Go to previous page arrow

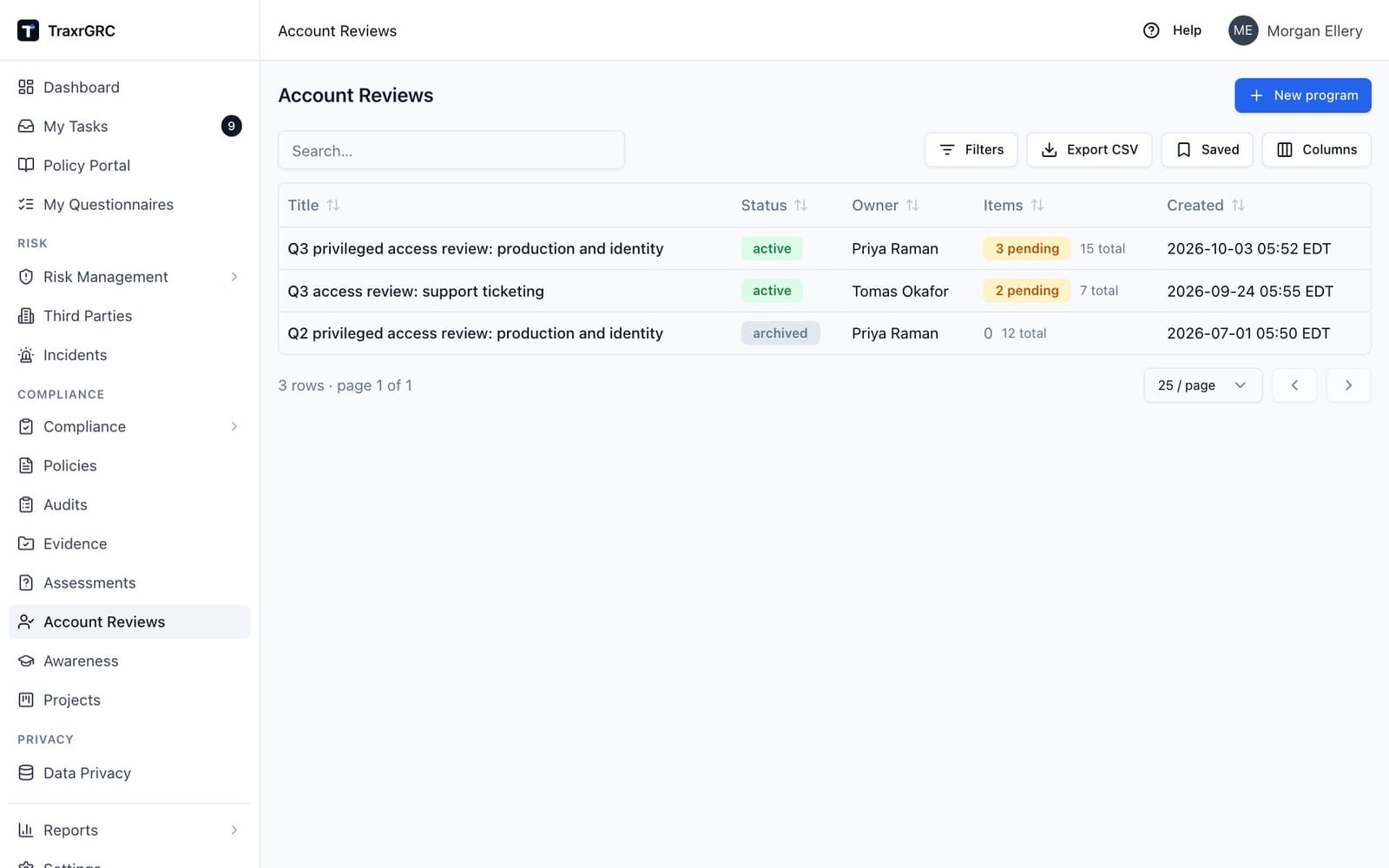click(1294, 385)
